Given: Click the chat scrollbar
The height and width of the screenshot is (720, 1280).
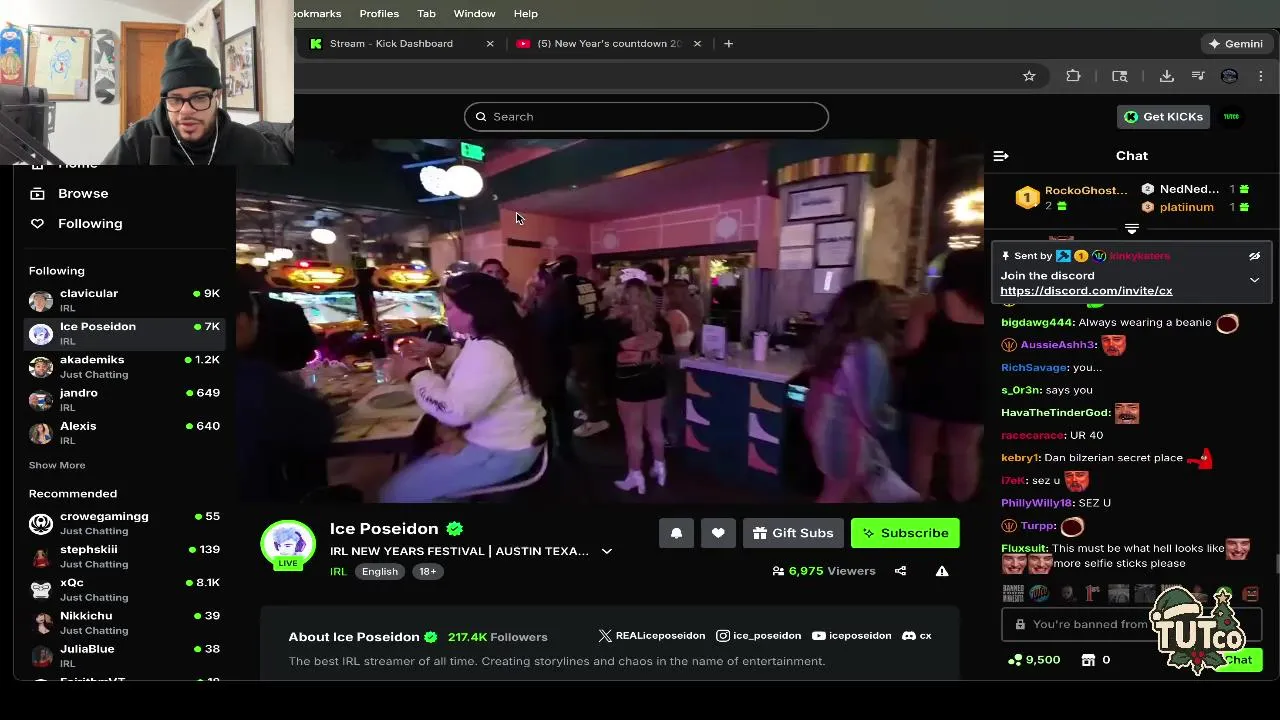Looking at the screenshot, I should 1276,565.
